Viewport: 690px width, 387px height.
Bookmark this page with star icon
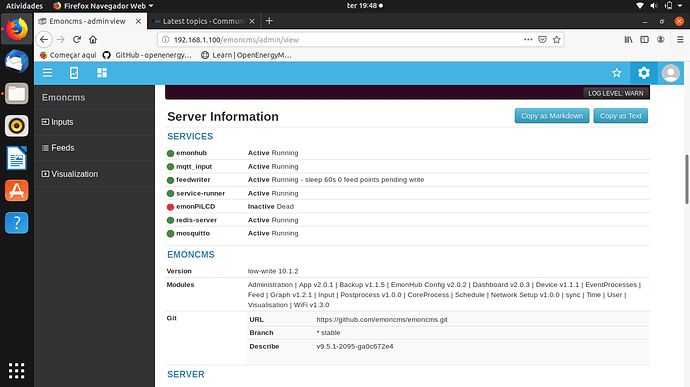click(557, 40)
